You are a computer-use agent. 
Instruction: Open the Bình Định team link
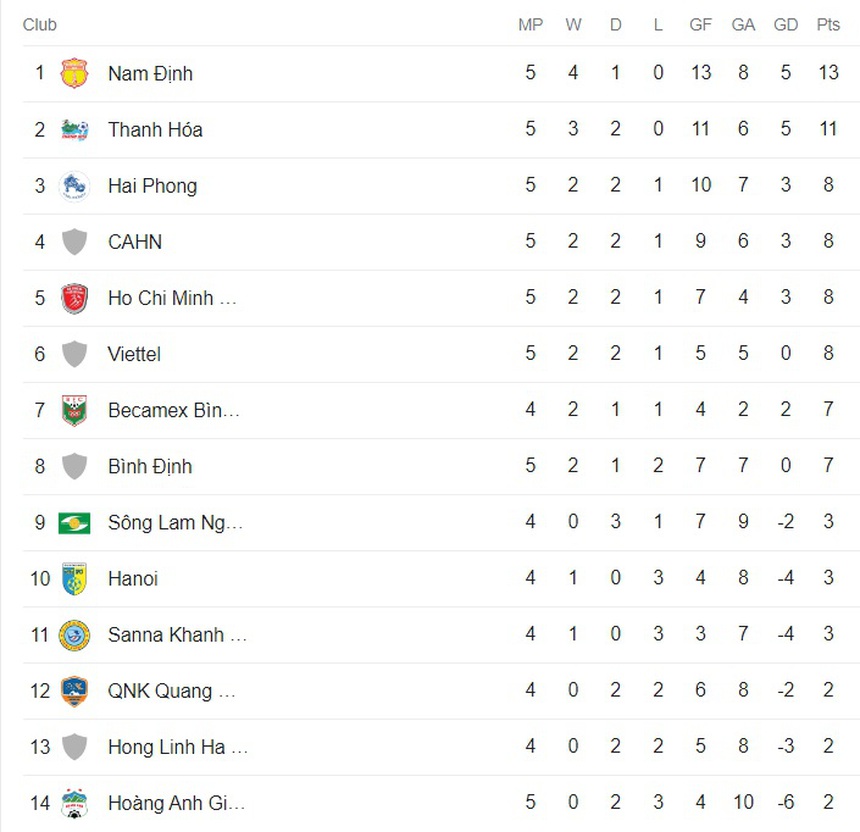point(150,466)
